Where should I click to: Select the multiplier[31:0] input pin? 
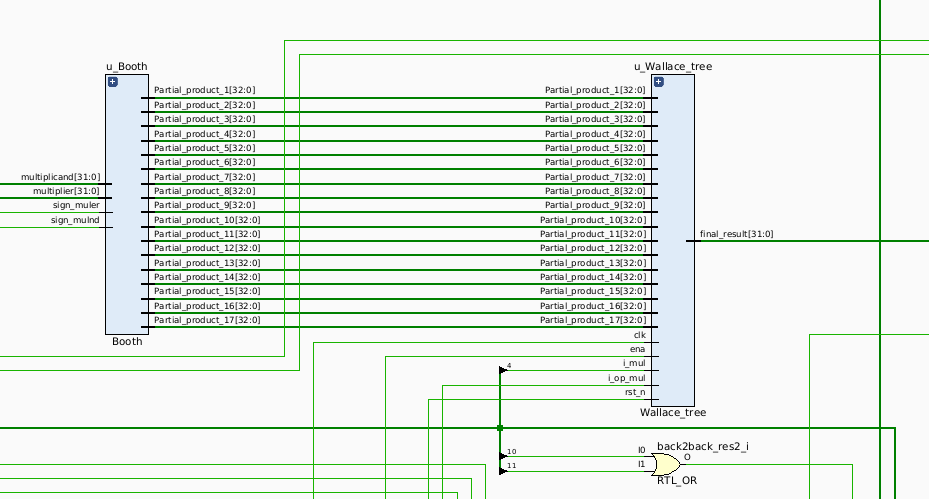point(66,191)
